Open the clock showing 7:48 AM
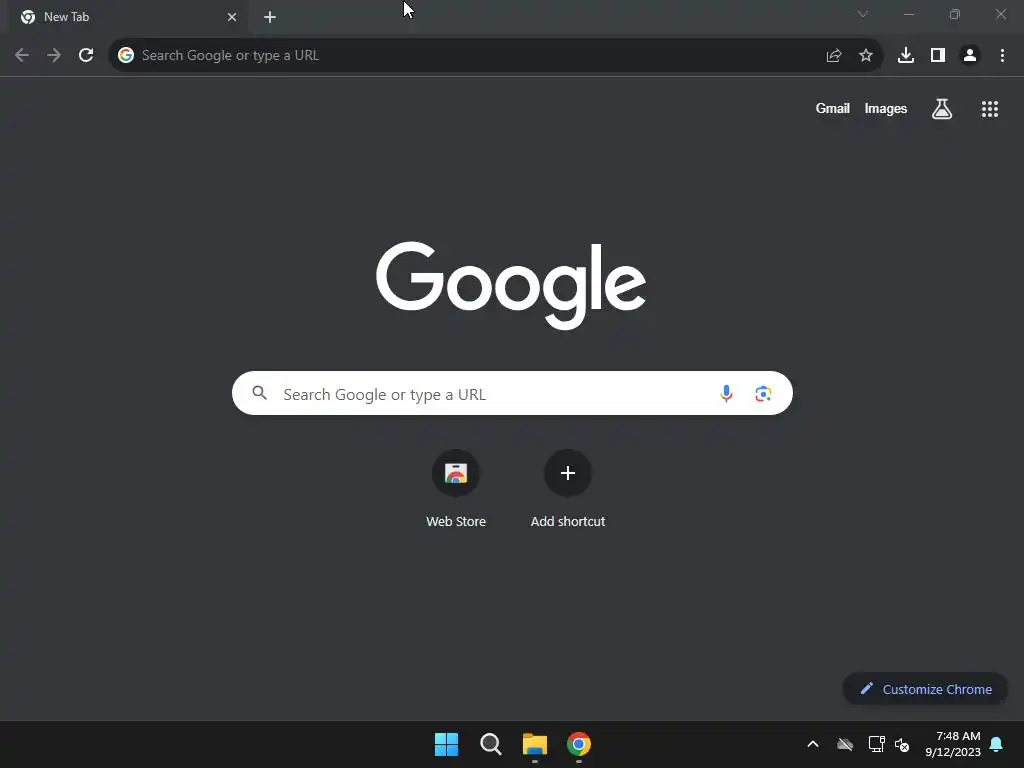 pyautogui.click(x=953, y=744)
